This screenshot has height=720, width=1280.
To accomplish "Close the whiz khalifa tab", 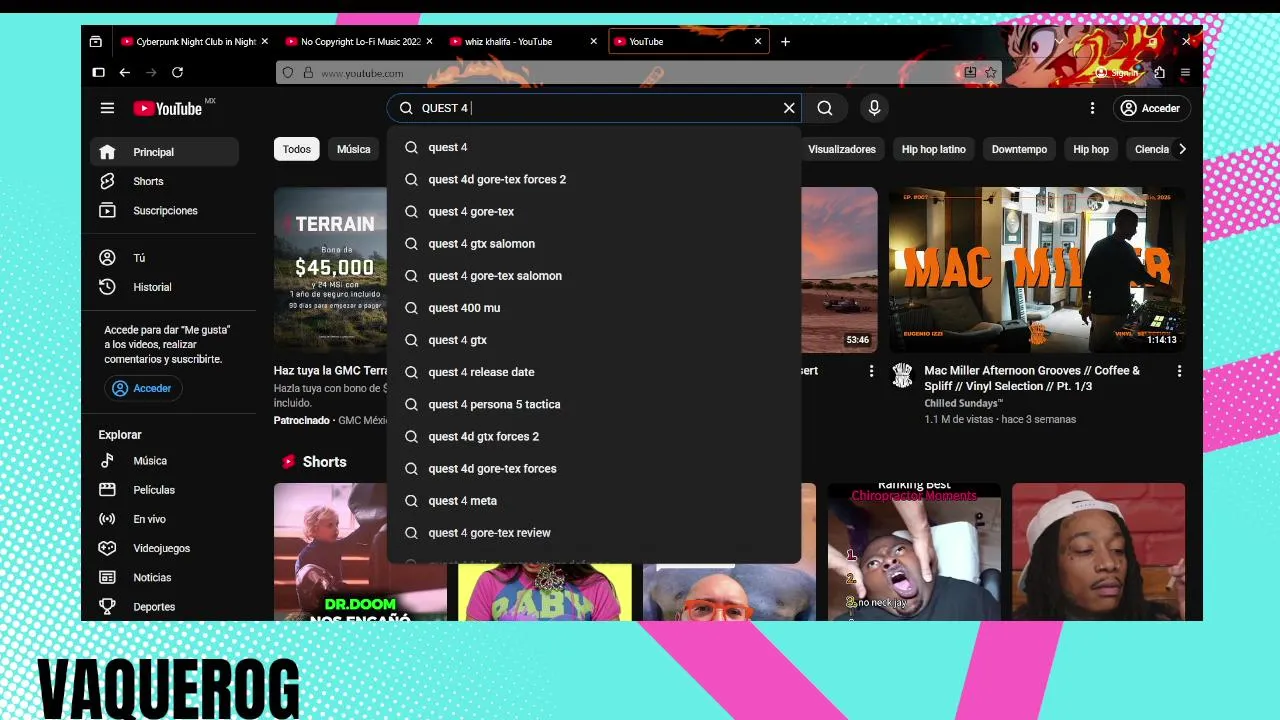I will pyautogui.click(x=594, y=41).
